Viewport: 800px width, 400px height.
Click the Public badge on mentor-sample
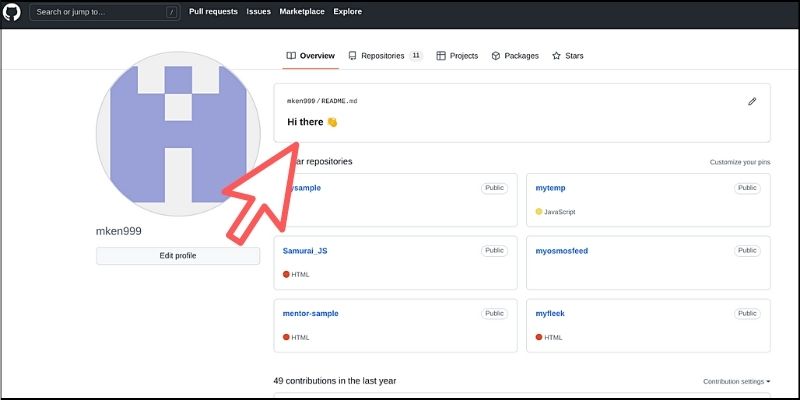[494, 314]
